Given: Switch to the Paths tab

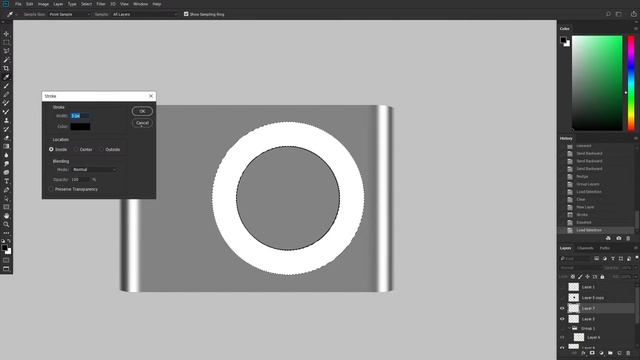Looking at the screenshot, I should [604, 248].
